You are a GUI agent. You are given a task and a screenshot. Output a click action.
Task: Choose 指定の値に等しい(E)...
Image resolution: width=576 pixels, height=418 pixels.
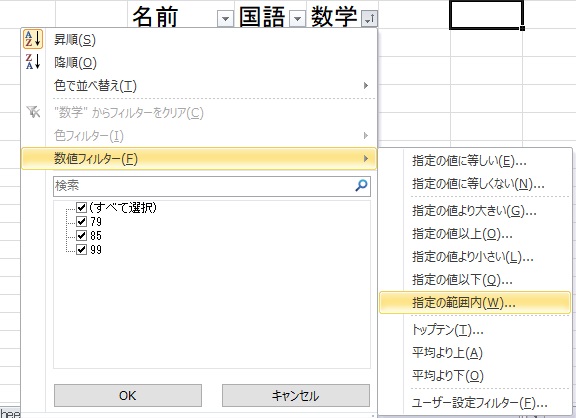475,161
